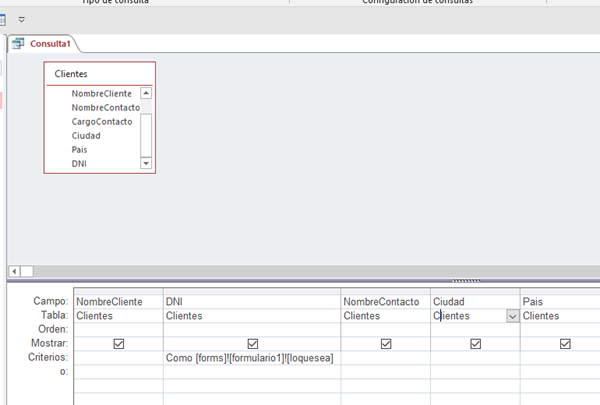Click the pane splitter grip handle
Screen dimensions: 600x405
tap(466, 281)
